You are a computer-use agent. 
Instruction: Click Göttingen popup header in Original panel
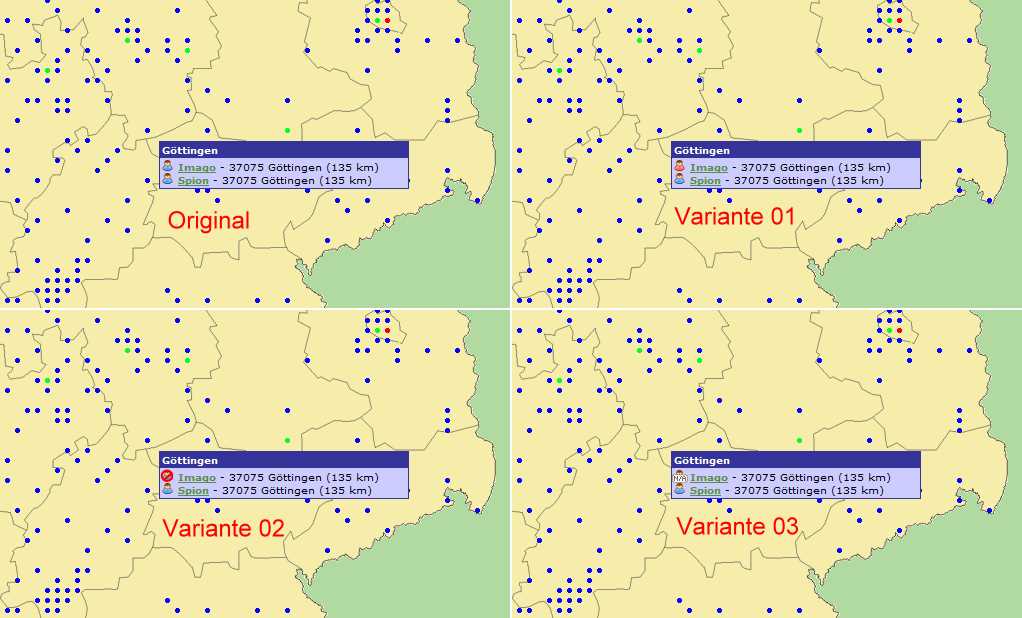pos(284,150)
